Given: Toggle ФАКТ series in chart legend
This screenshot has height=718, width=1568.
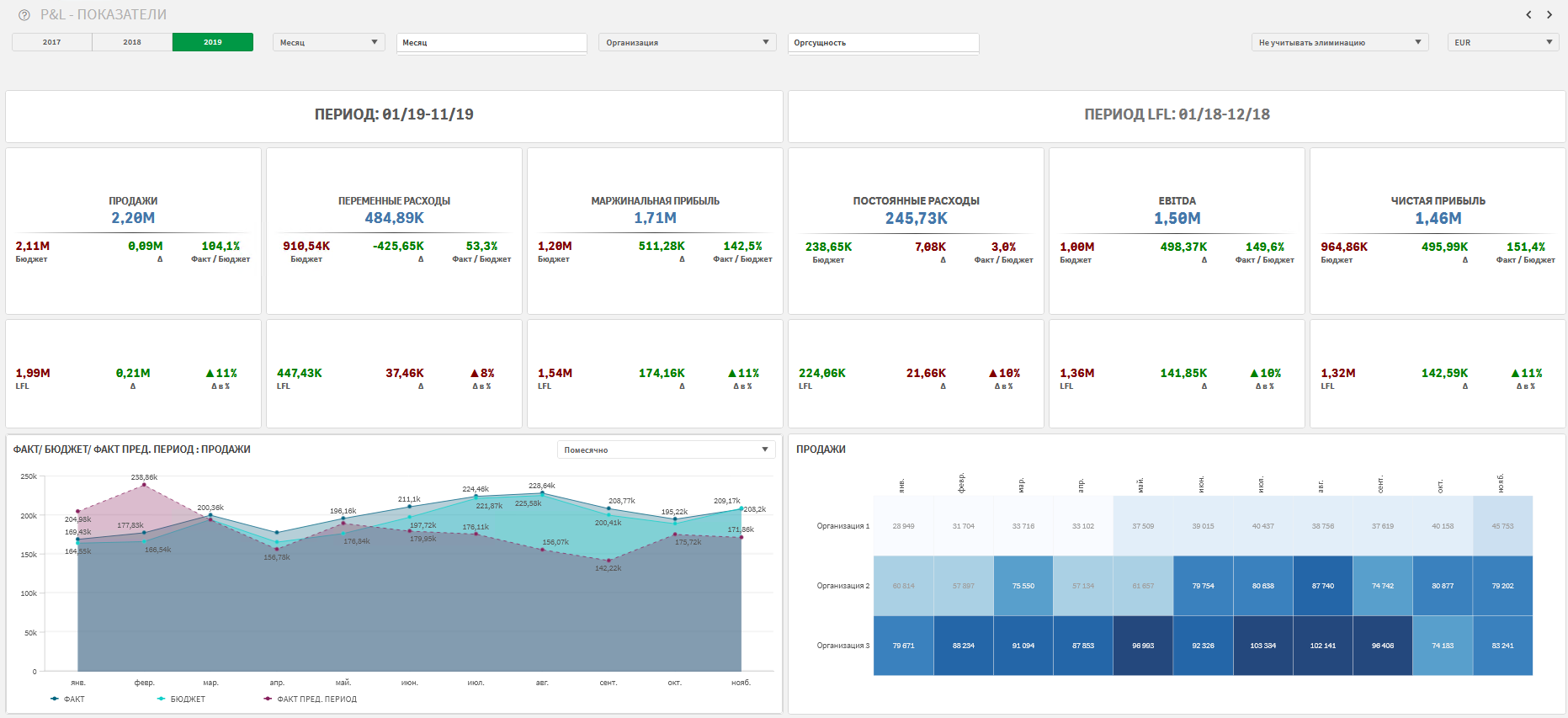Looking at the screenshot, I should (68, 699).
